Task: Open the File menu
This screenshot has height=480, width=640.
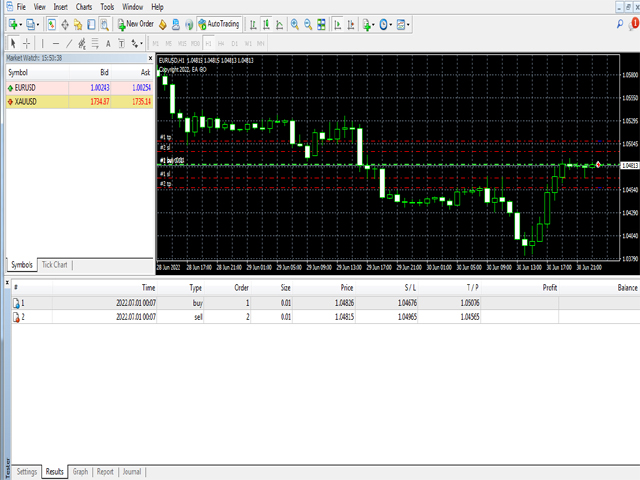Action: pos(21,7)
